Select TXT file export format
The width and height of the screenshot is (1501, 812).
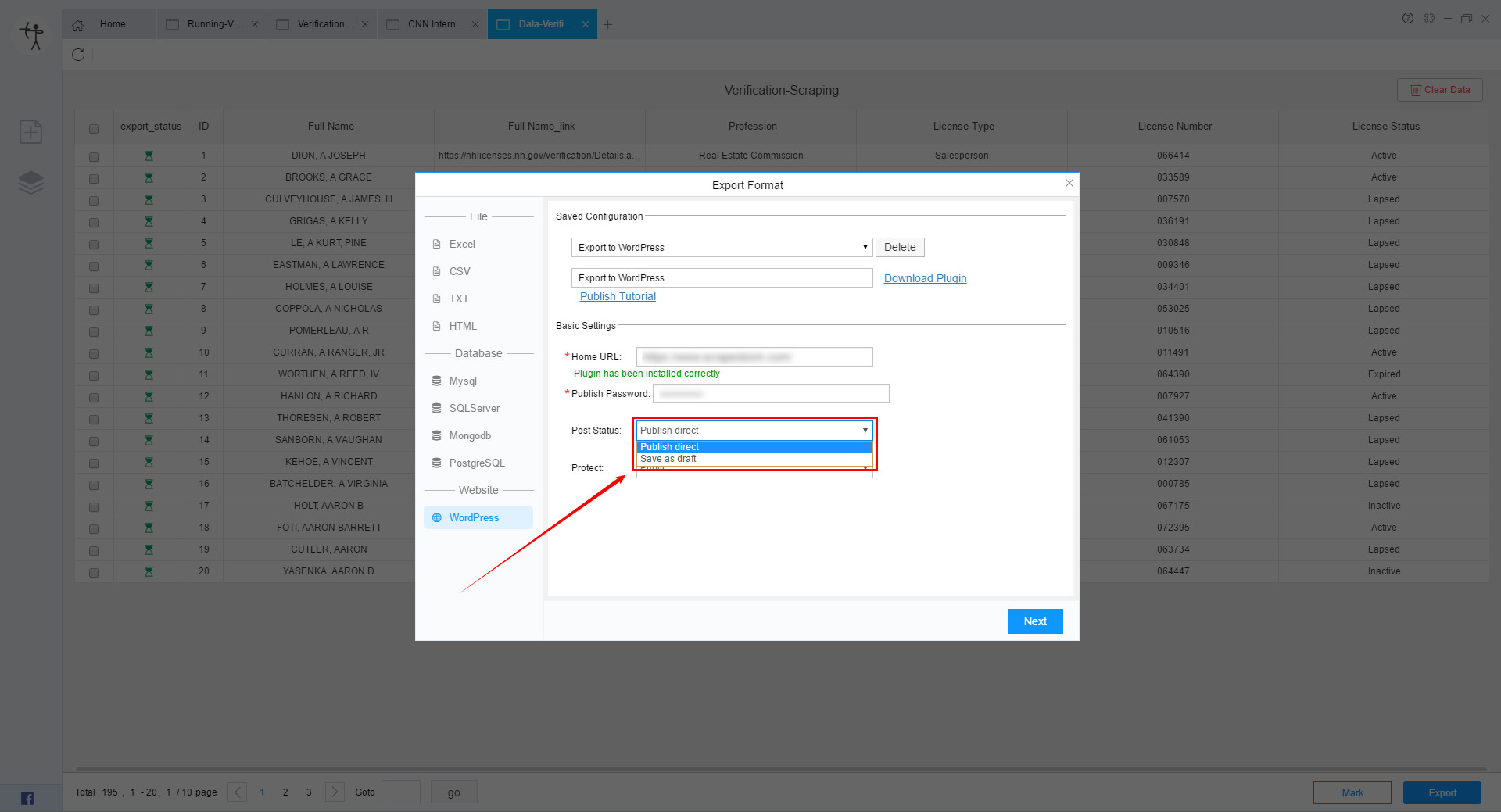pyautogui.click(x=478, y=299)
